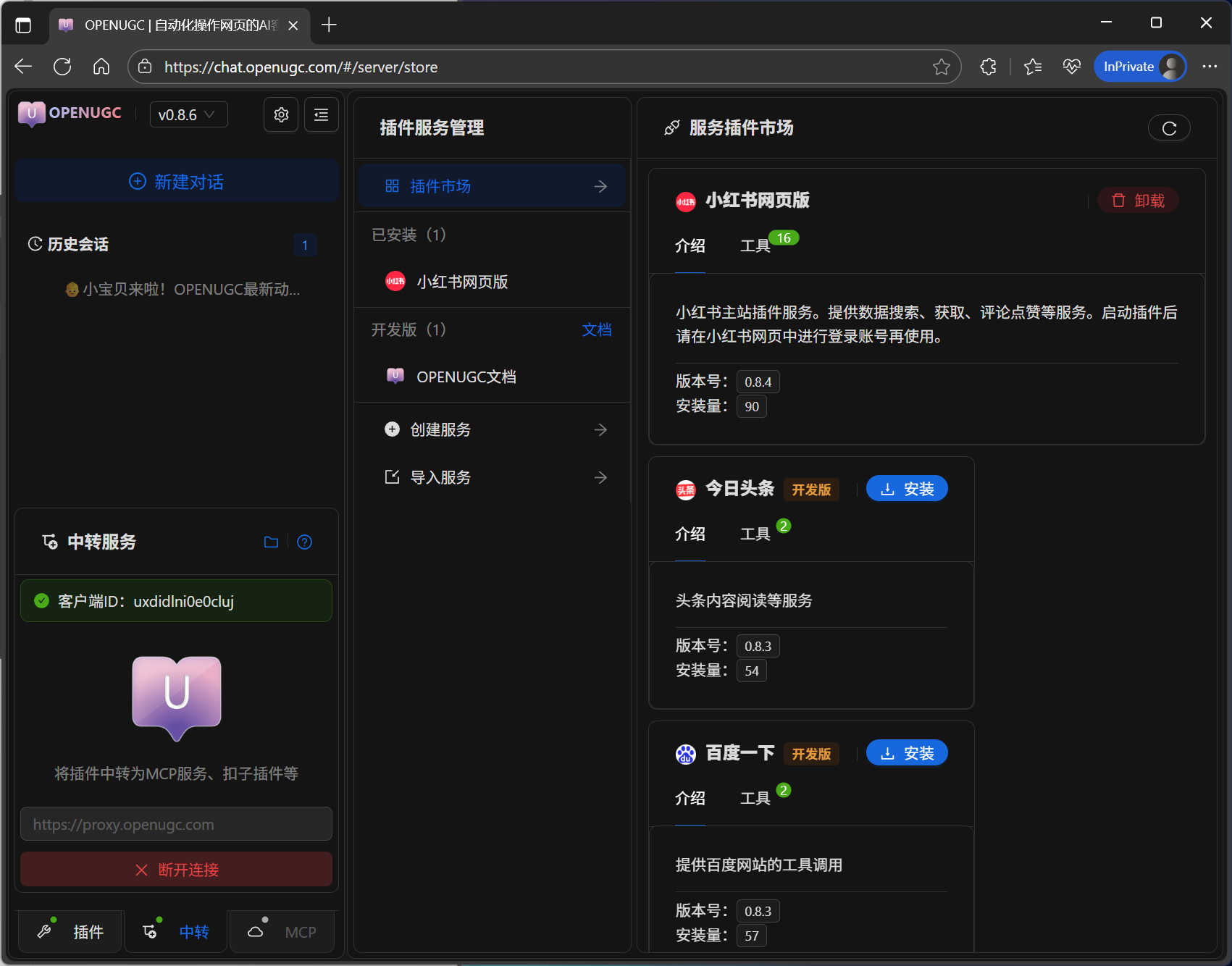This screenshot has height=966, width=1232.
Task: Focus the proxy.openugc.com URL input field
Action: click(177, 824)
